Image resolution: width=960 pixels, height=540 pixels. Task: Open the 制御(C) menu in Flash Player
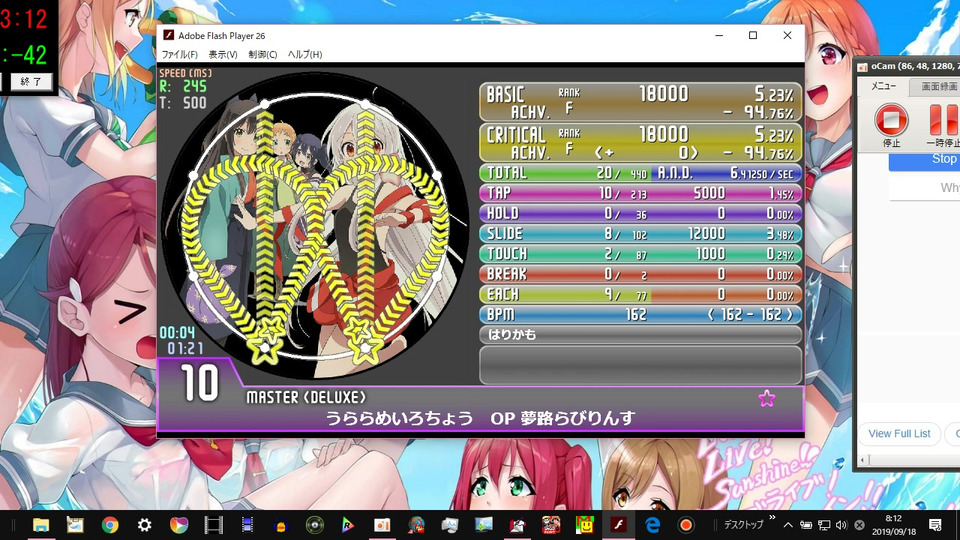(263, 54)
